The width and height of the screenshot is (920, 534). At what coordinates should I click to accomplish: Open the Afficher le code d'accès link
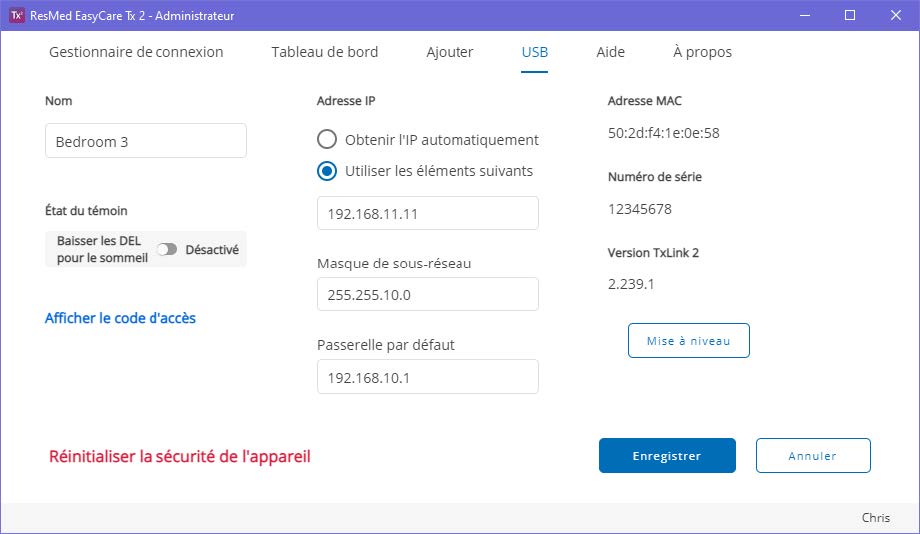(x=120, y=318)
